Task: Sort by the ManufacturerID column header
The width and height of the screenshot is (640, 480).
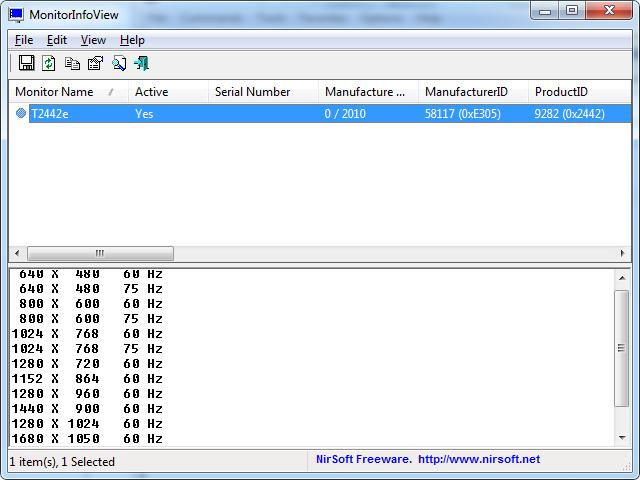Action: coord(473,92)
